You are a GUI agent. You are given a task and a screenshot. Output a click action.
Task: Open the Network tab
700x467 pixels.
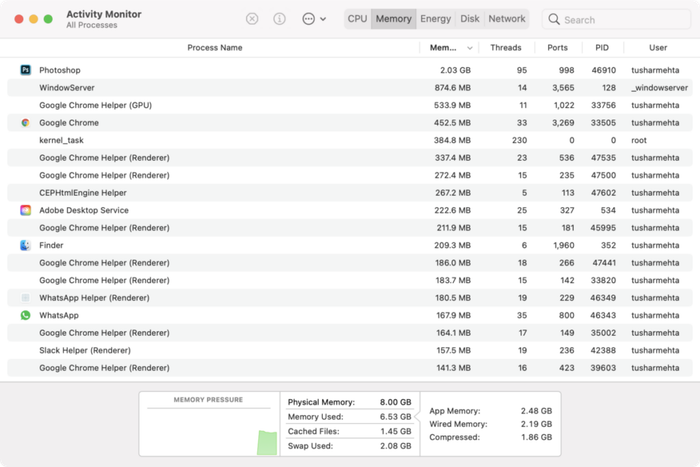point(507,19)
